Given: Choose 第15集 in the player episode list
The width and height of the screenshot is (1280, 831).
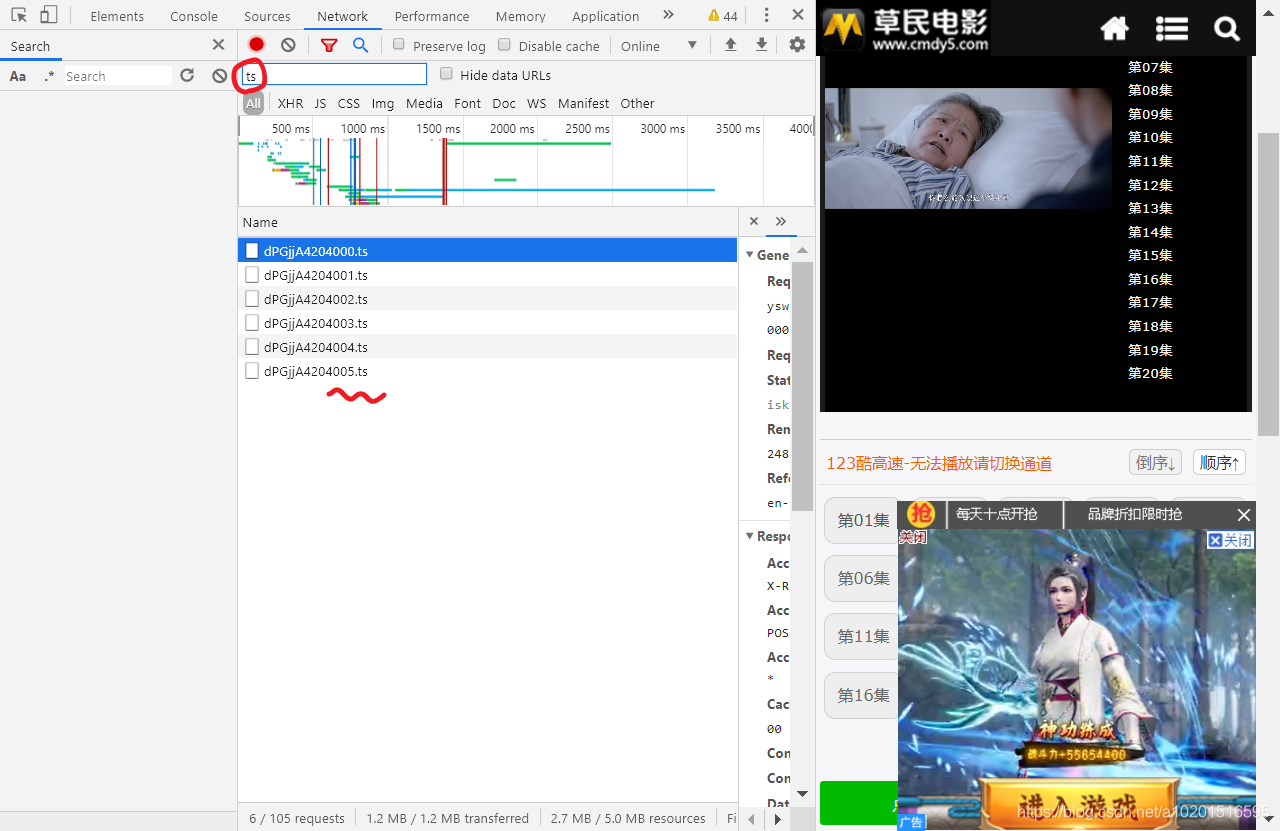Looking at the screenshot, I should click(x=1150, y=255).
